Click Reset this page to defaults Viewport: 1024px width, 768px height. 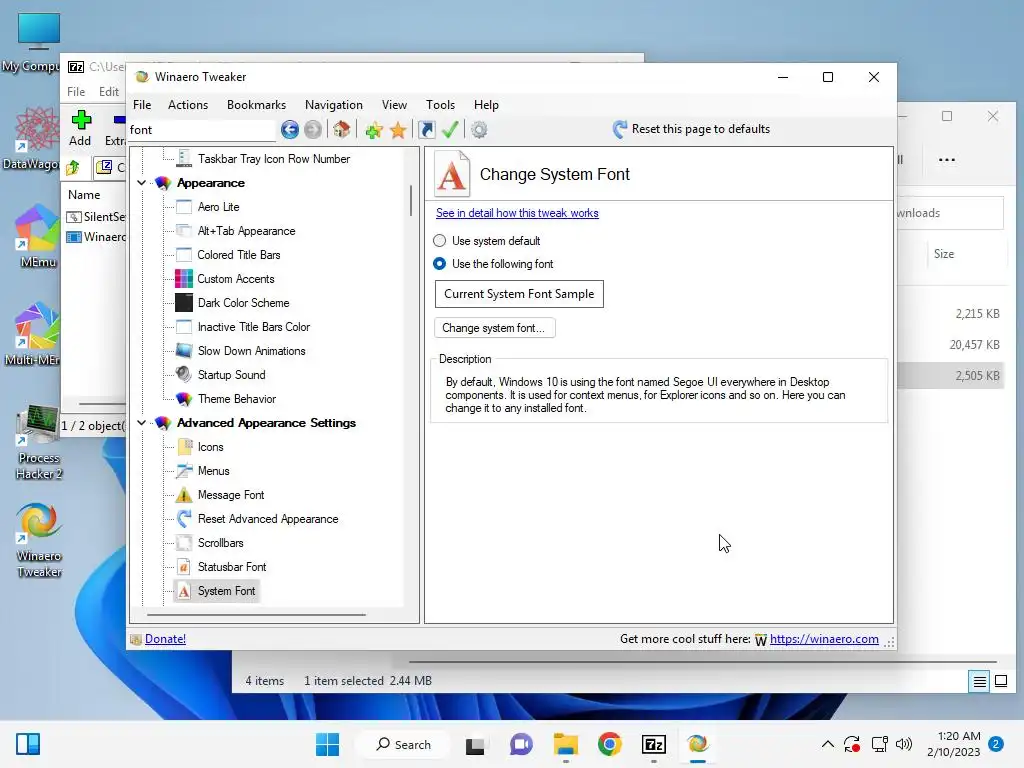691,129
